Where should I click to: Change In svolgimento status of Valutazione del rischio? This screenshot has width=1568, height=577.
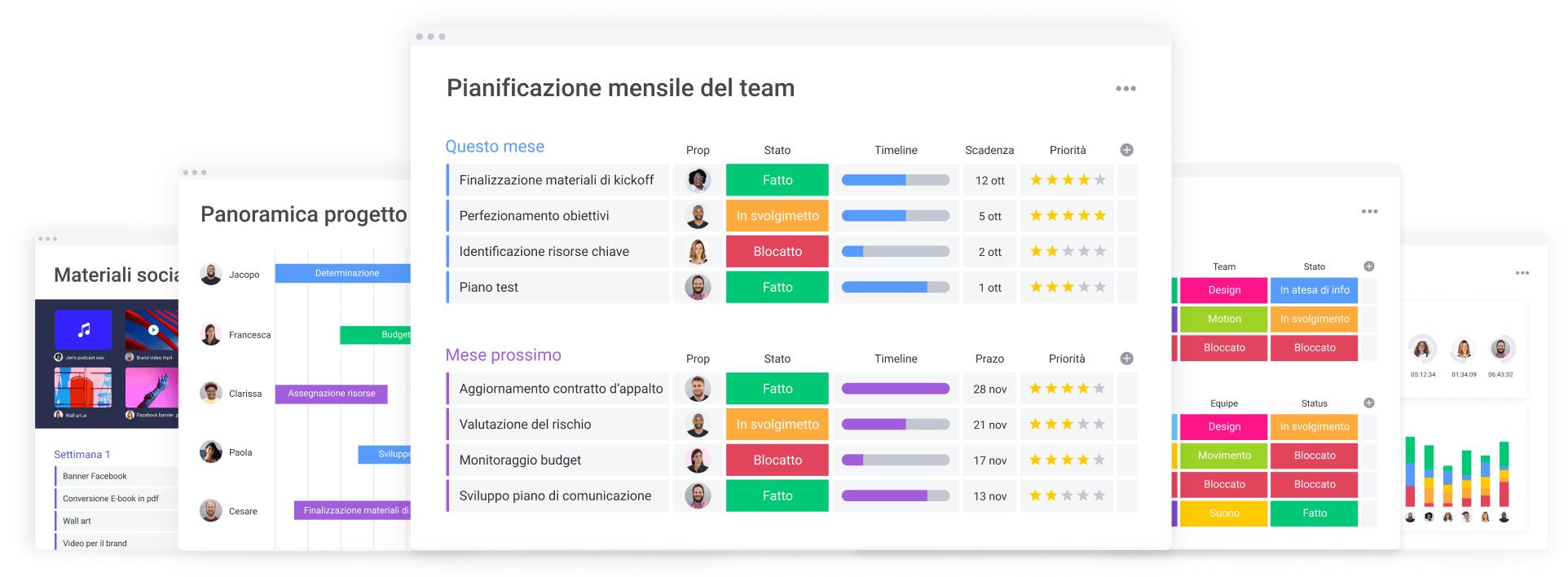pos(777,425)
